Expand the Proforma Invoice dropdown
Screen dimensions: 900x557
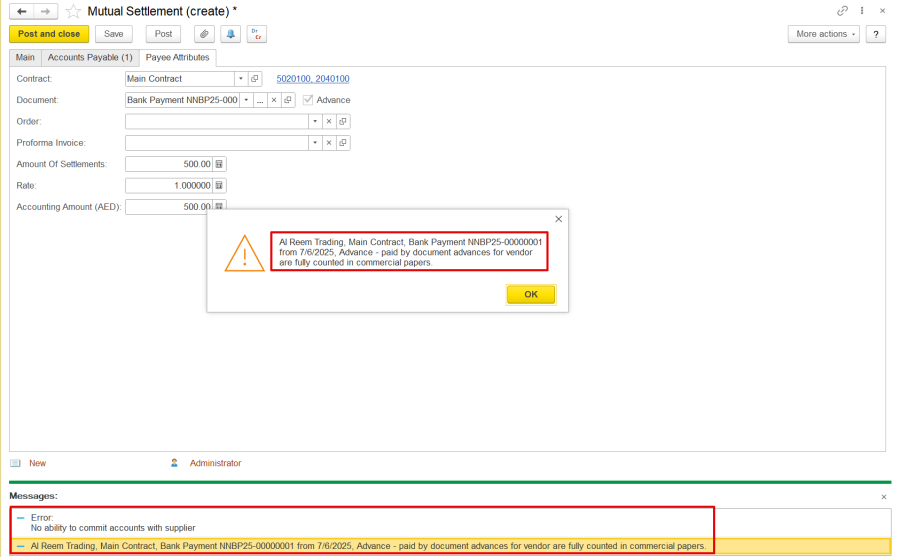coord(314,143)
